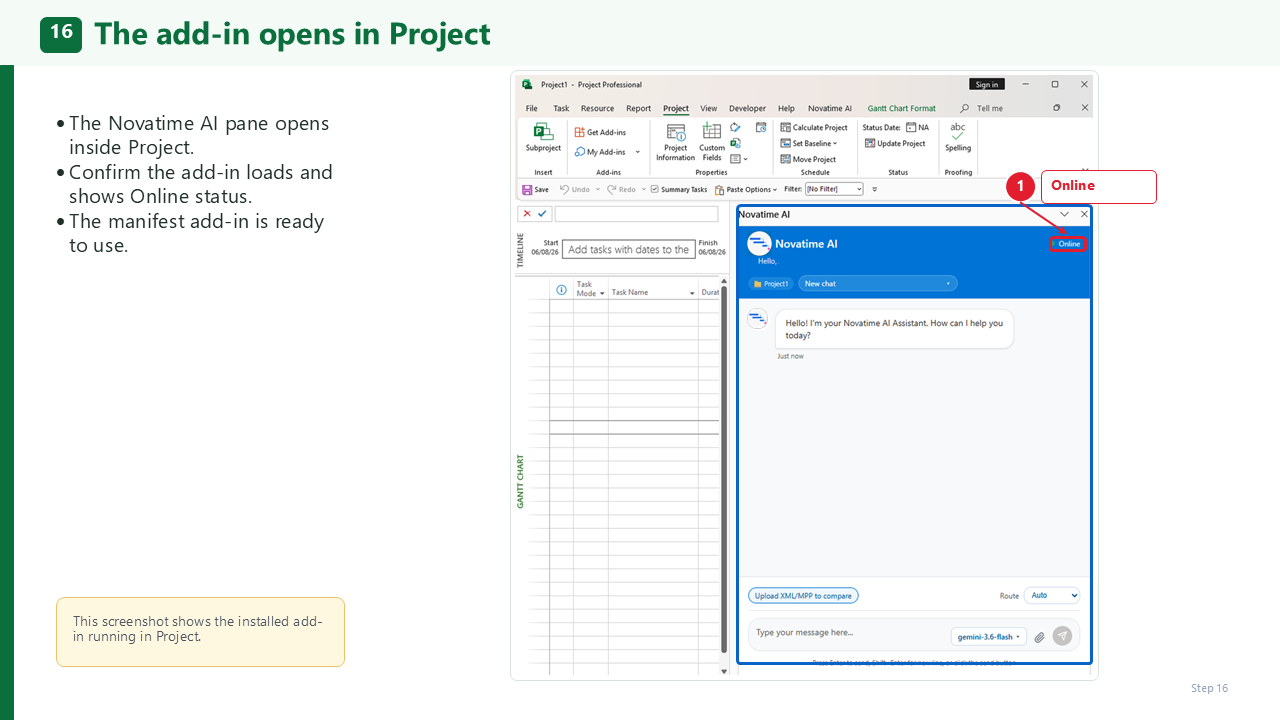Click the send message arrow button
This screenshot has height=720, width=1280.
(x=1062, y=636)
